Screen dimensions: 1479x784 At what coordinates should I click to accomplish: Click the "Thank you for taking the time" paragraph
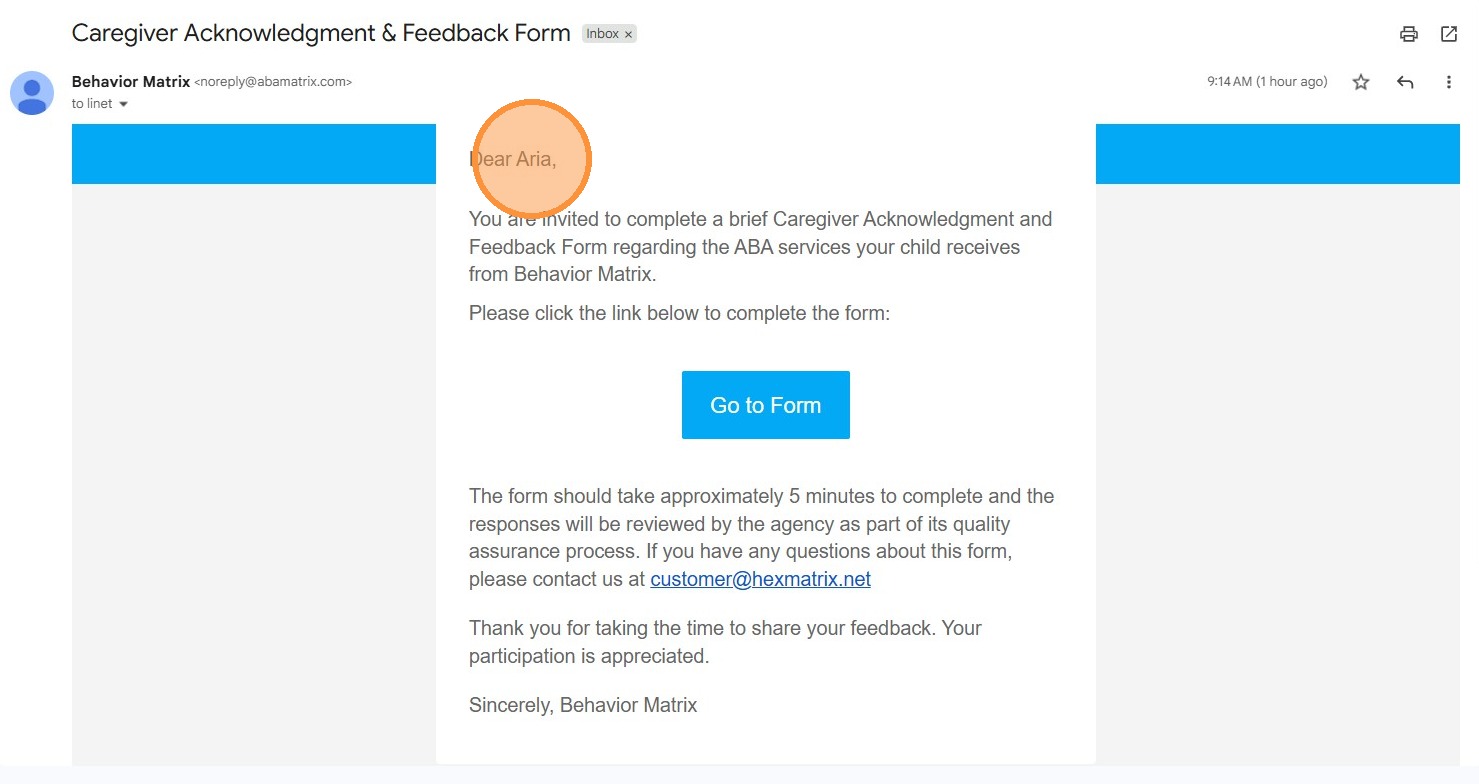tap(725, 642)
